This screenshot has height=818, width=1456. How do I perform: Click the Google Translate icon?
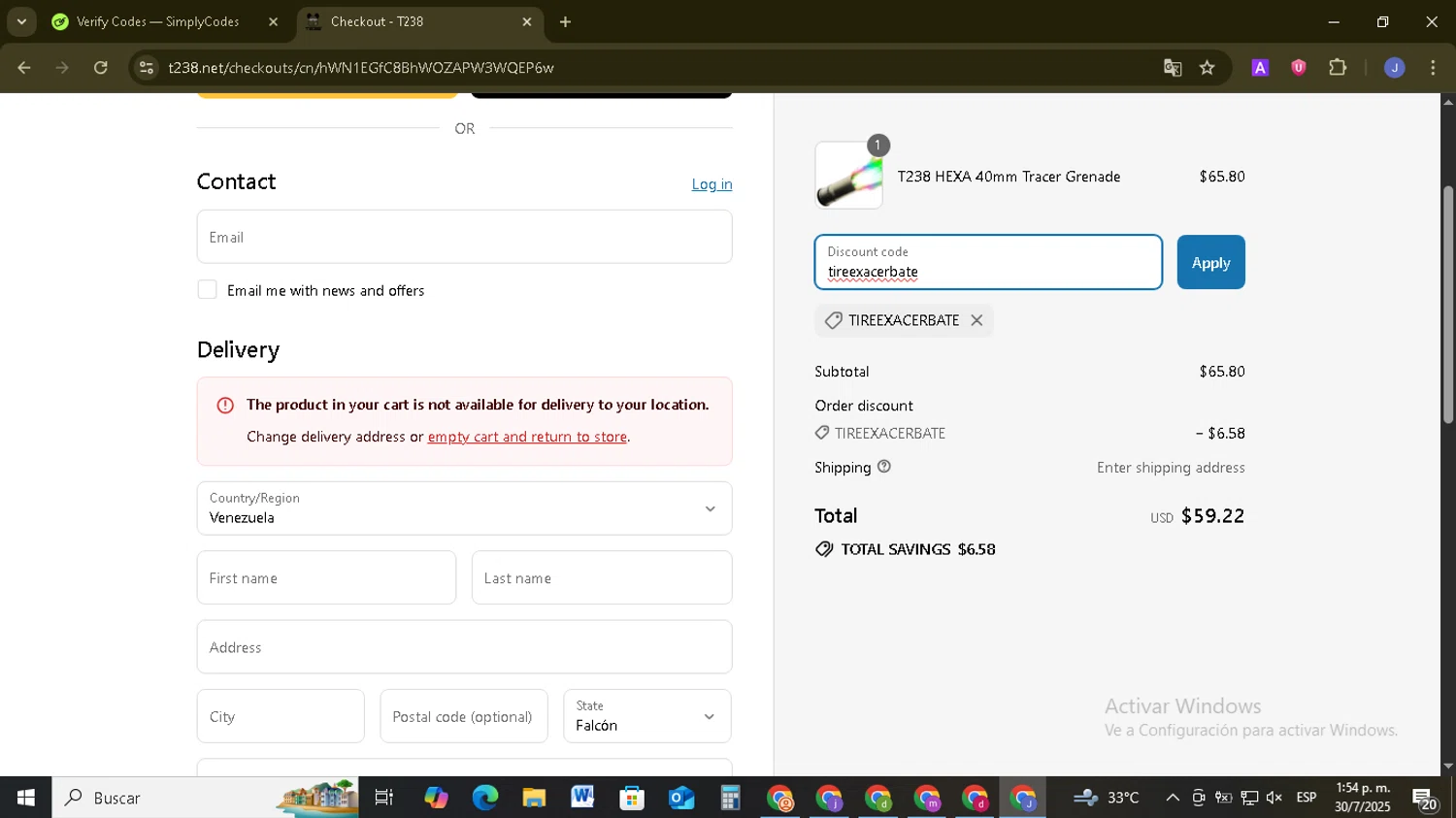pos(1173,68)
